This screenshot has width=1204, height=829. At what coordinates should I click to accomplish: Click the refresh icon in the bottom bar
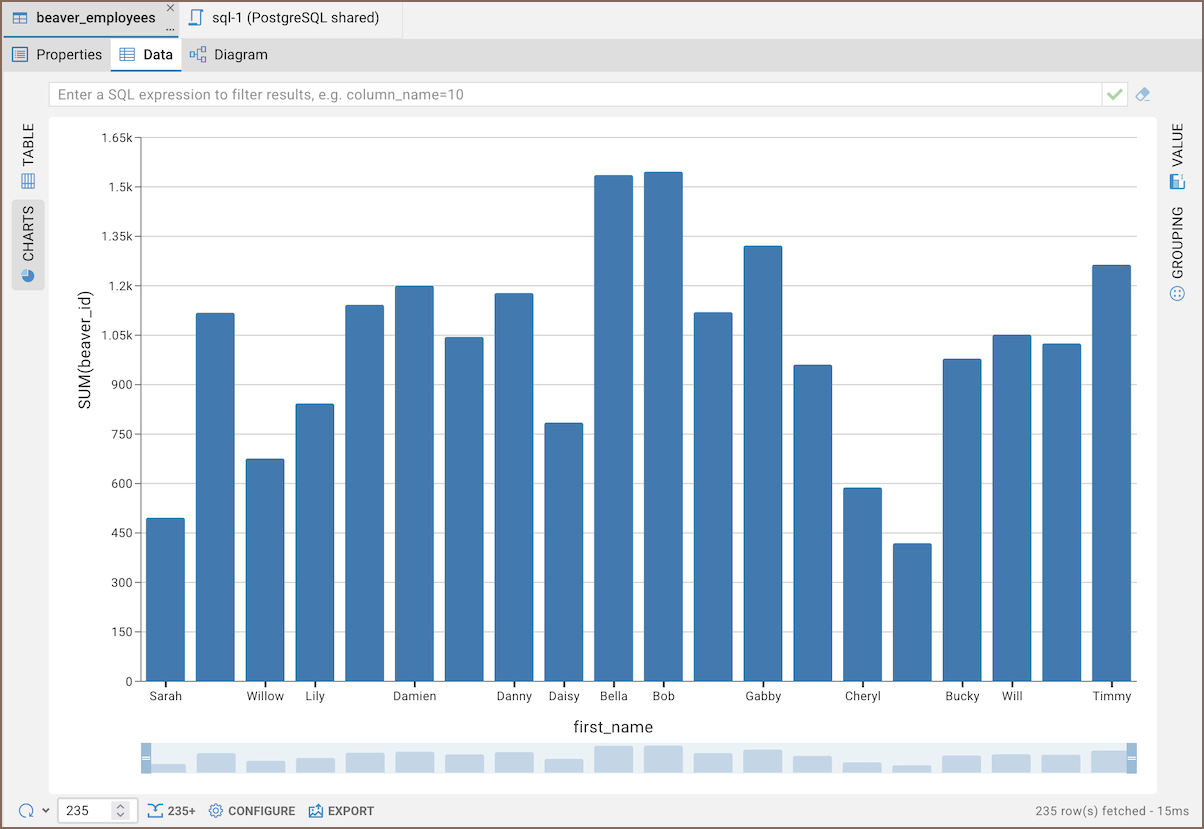pos(26,810)
